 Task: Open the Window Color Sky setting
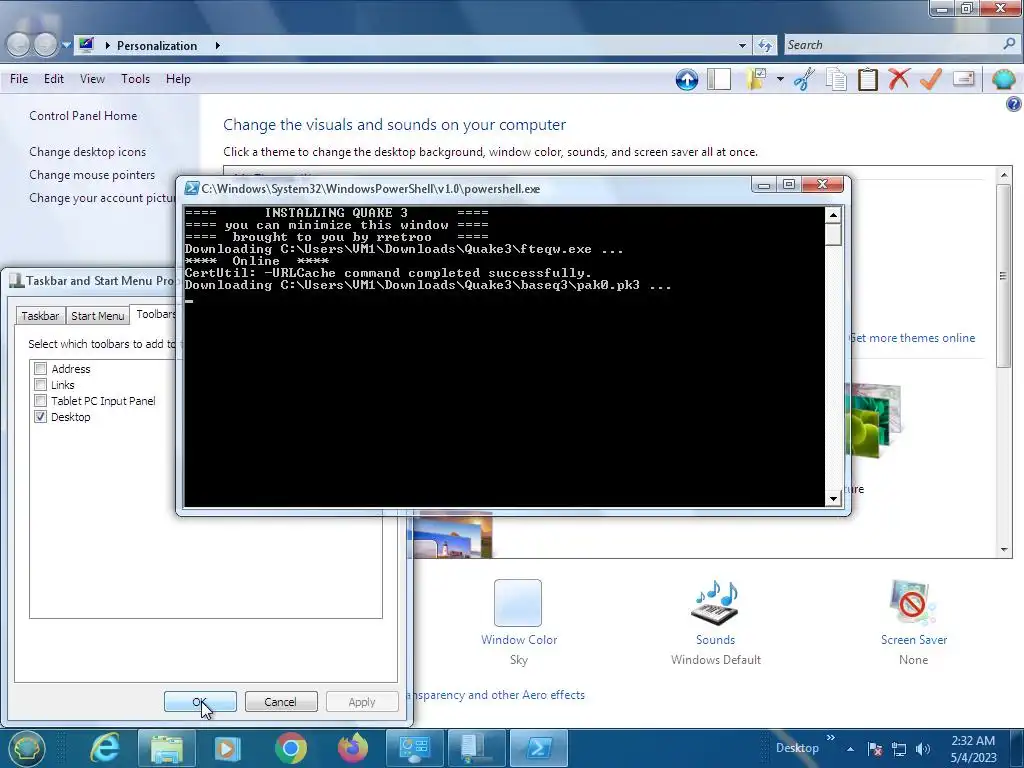(x=519, y=621)
